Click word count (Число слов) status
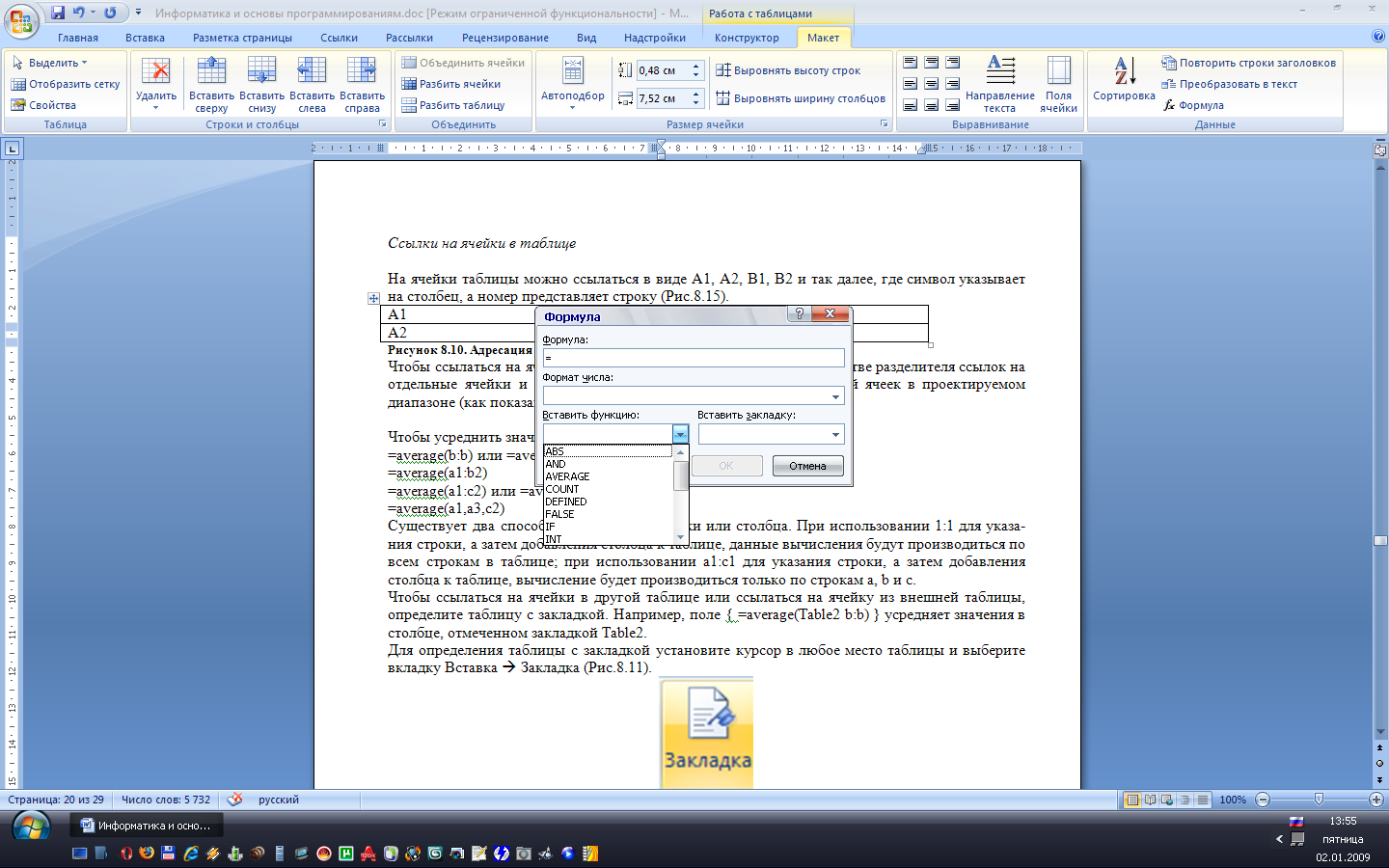 [x=166, y=800]
